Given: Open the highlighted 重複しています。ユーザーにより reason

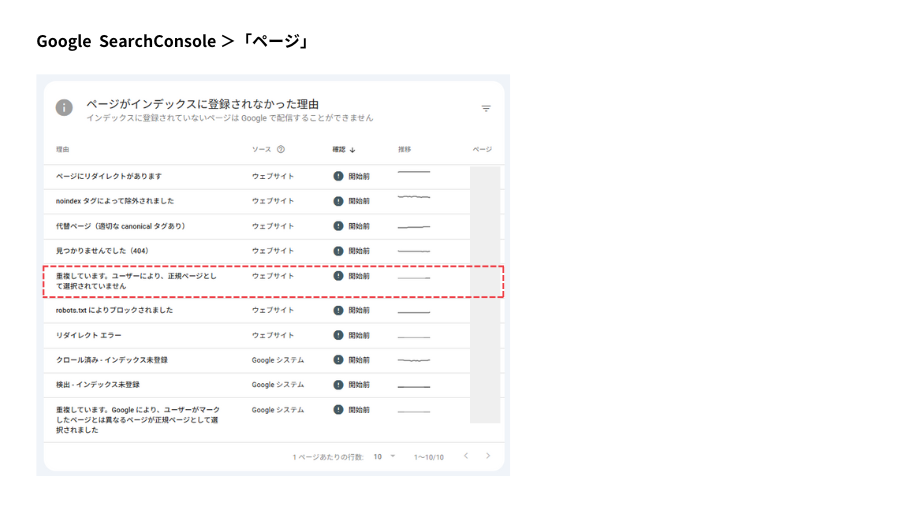Looking at the screenshot, I should click(x=136, y=281).
